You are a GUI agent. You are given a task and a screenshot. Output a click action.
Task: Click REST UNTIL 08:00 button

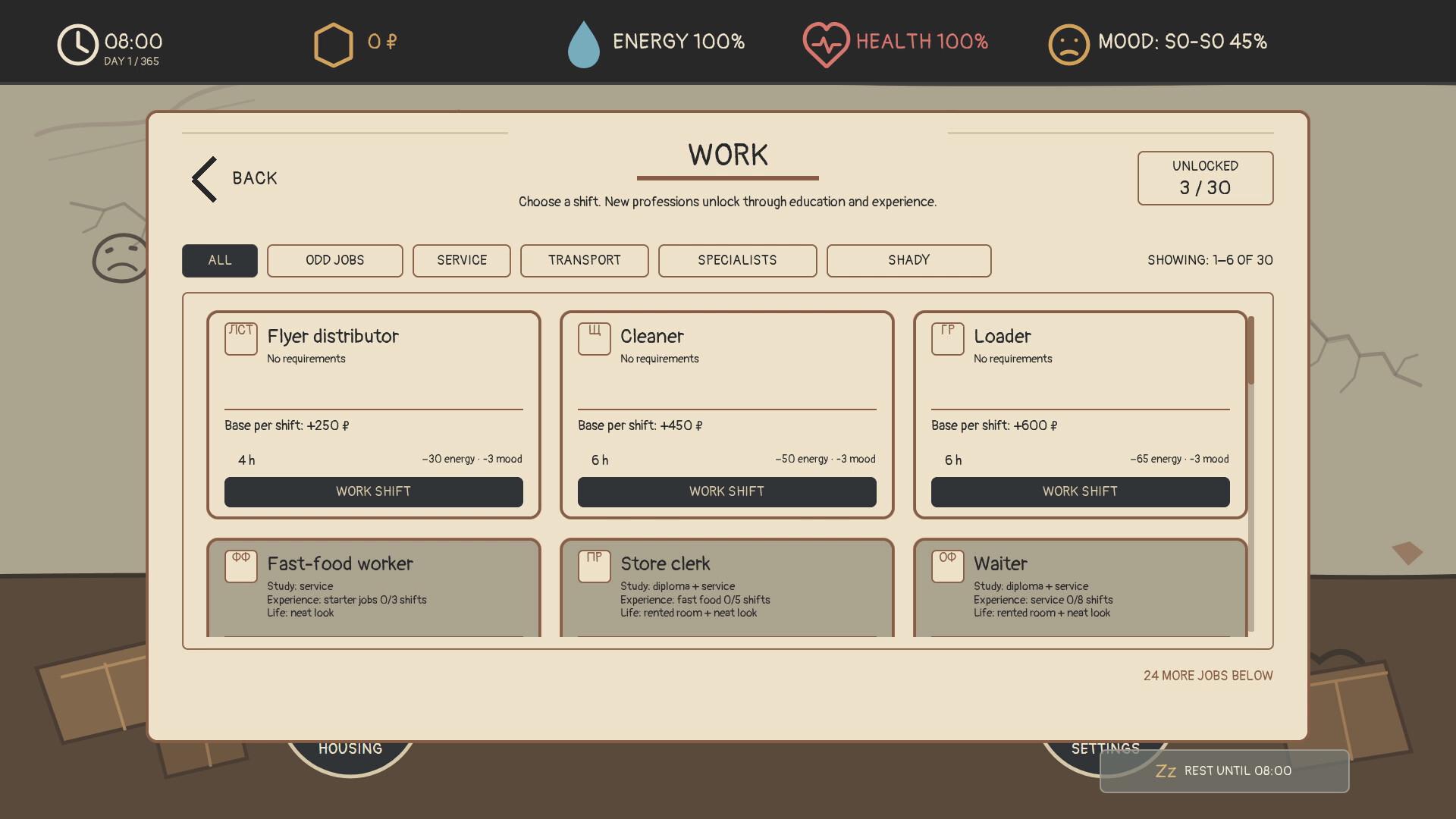click(x=1225, y=771)
